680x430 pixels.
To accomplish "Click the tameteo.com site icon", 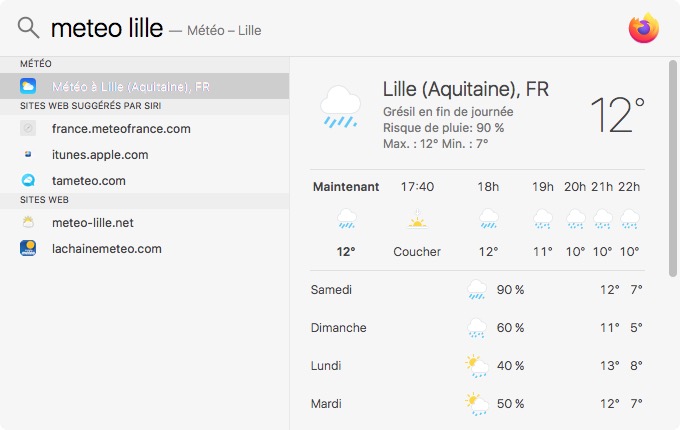I will (x=29, y=181).
